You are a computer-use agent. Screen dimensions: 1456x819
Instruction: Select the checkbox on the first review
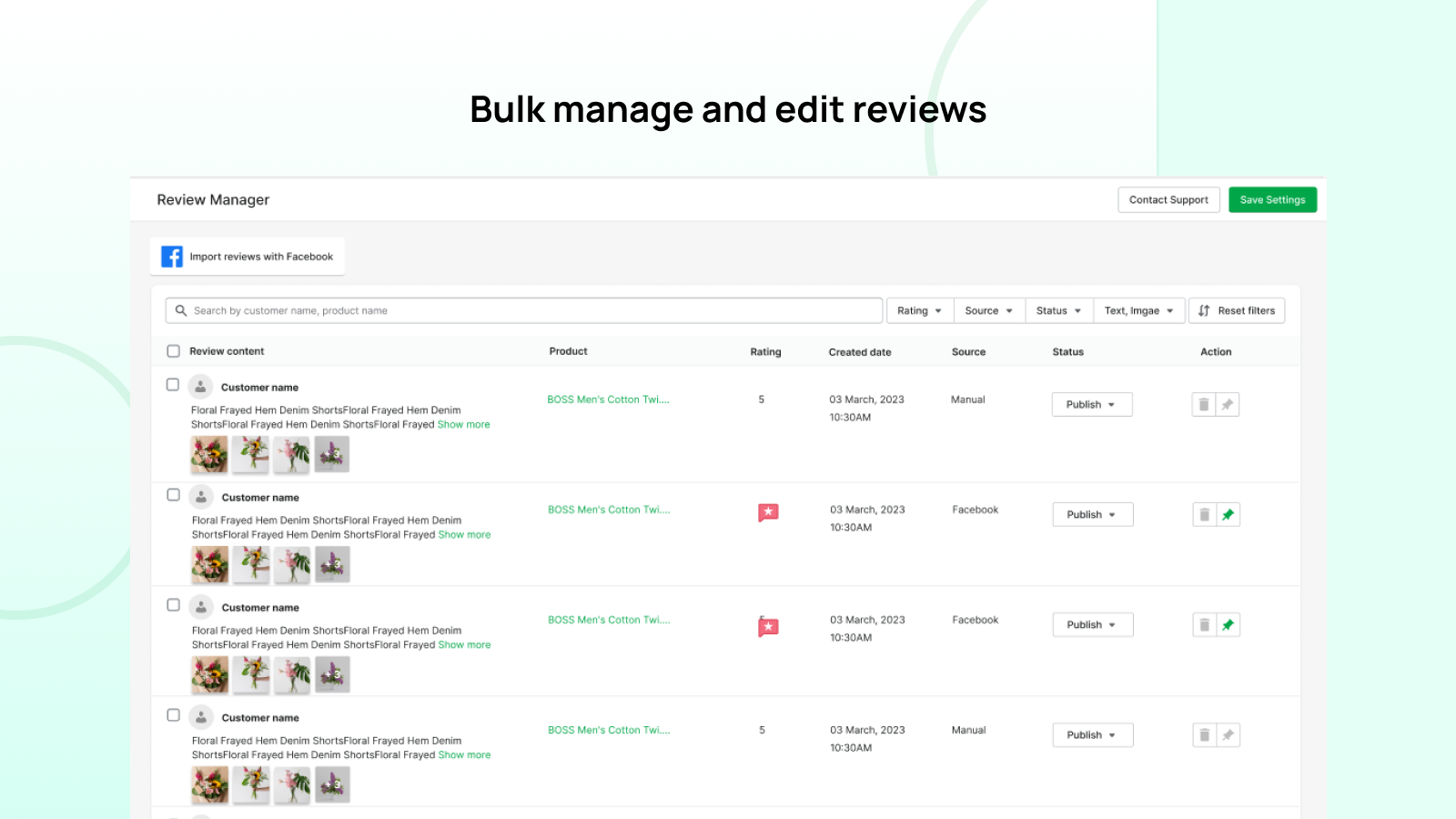point(173,384)
